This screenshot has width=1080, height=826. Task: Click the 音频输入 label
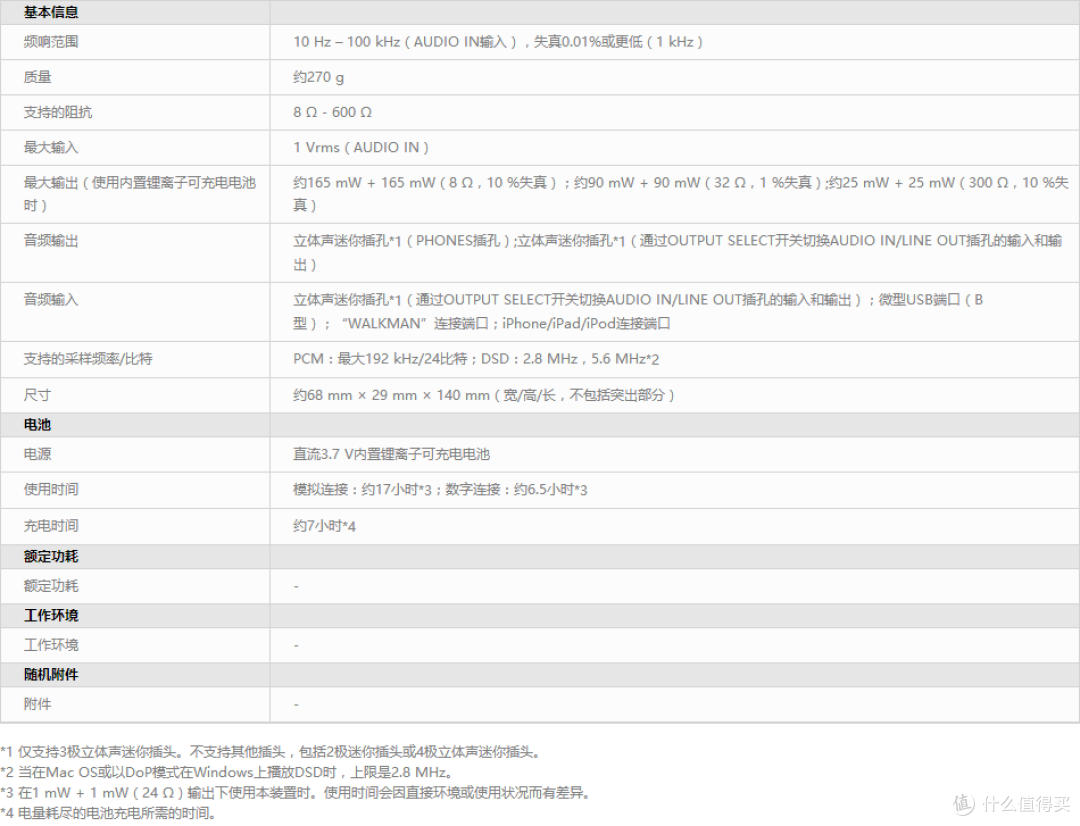point(51,300)
